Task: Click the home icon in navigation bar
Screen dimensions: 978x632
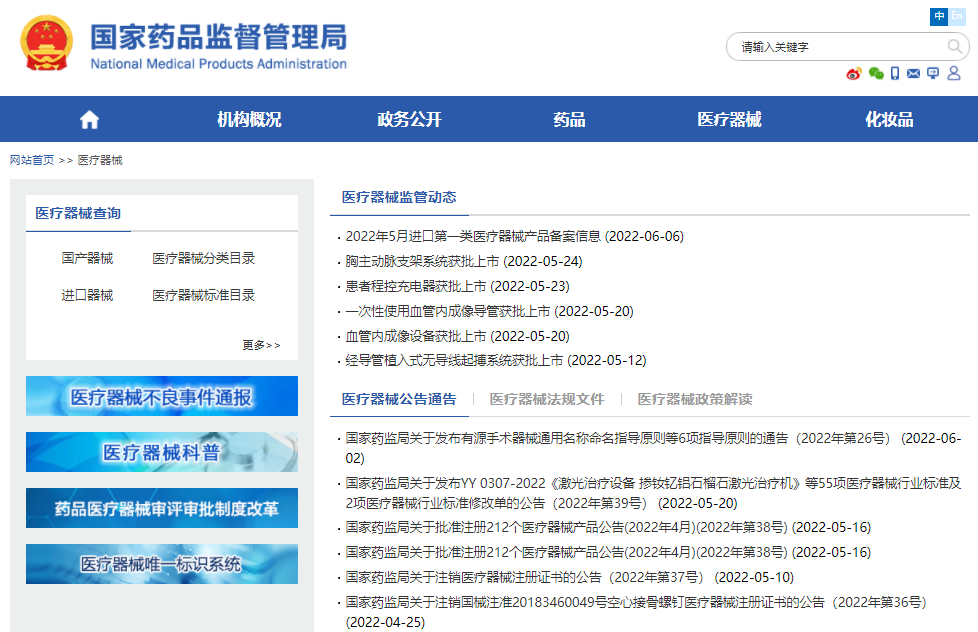Action: click(x=88, y=119)
